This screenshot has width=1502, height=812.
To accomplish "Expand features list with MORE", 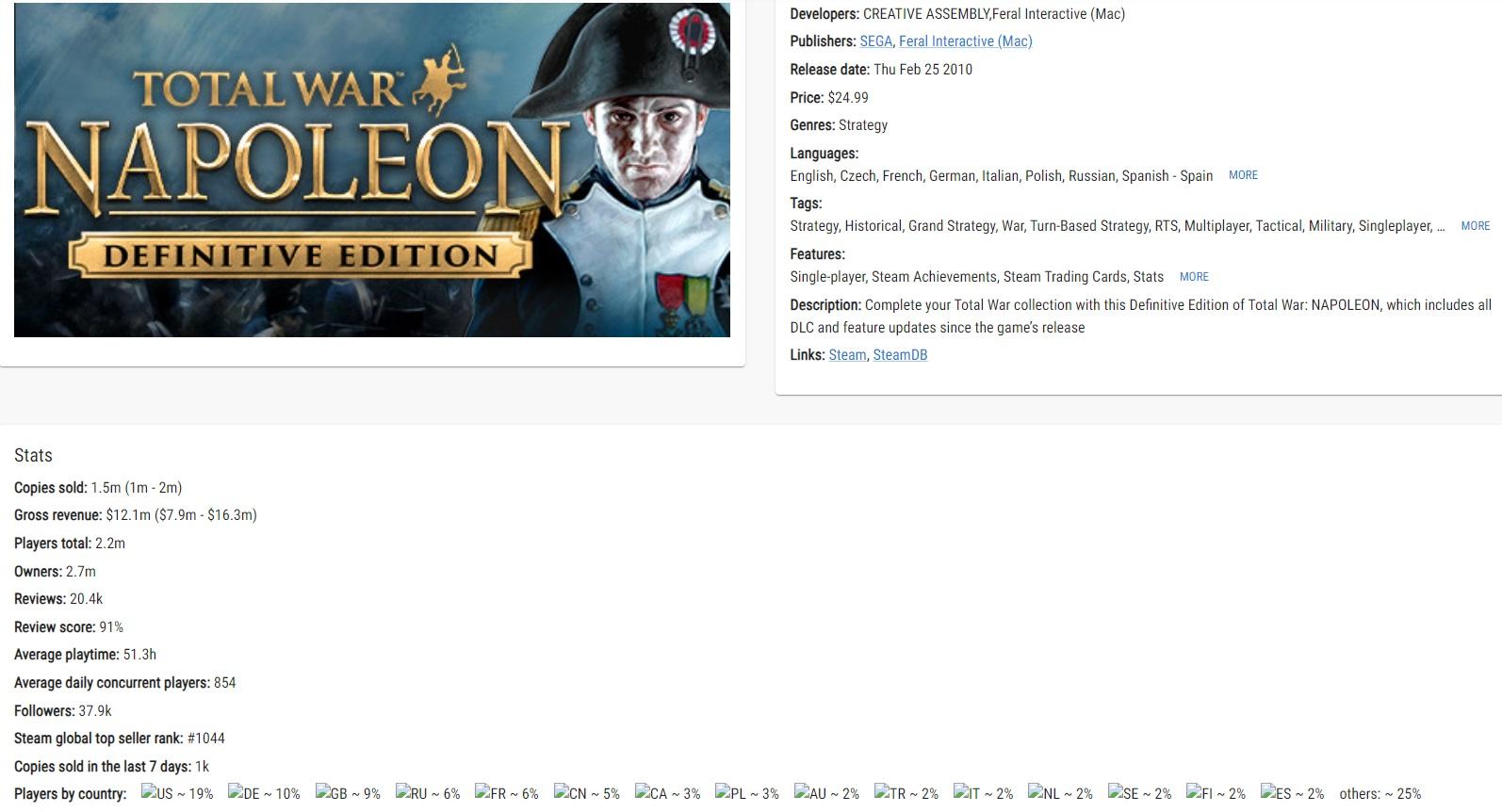I will pyautogui.click(x=1194, y=277).
